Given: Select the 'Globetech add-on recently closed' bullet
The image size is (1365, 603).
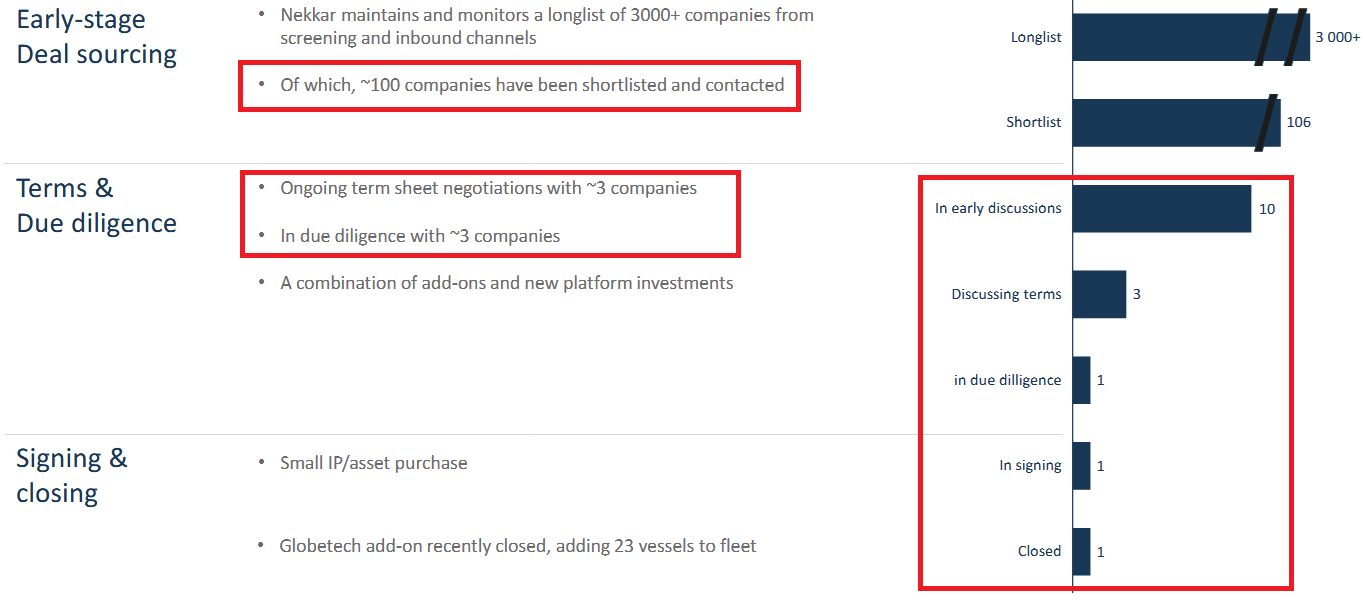Looking at the screenshot, I should tap(518, 546).
